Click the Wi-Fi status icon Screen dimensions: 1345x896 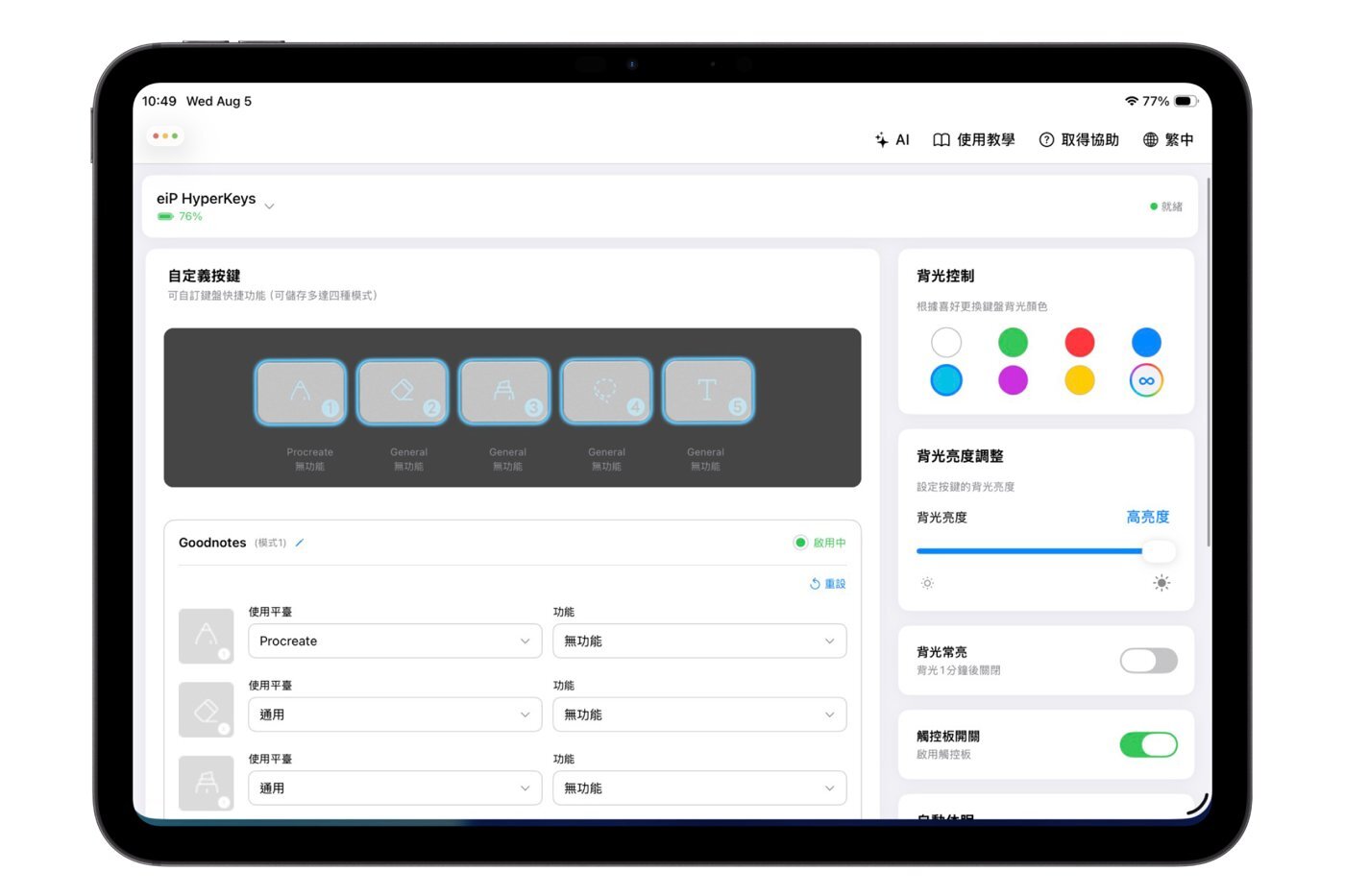coord(1132,101)
